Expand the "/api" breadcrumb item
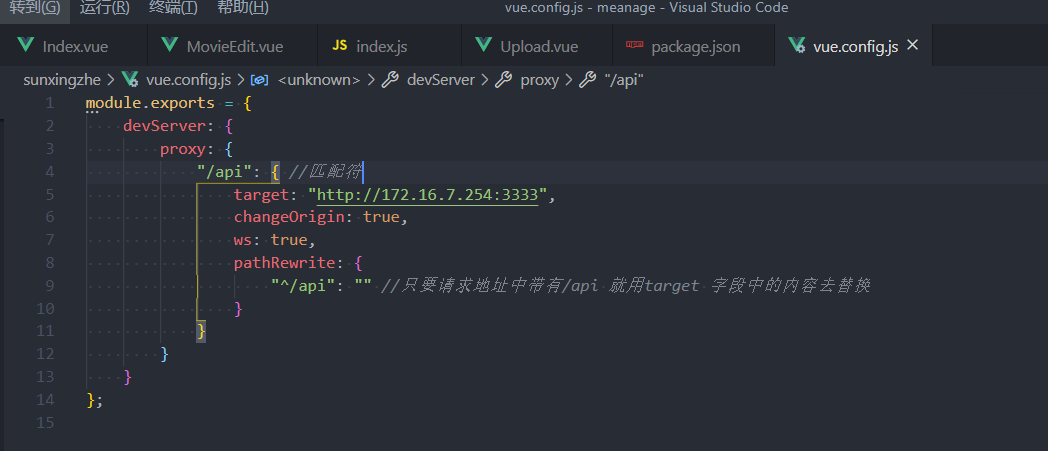 tap(624, 80)
